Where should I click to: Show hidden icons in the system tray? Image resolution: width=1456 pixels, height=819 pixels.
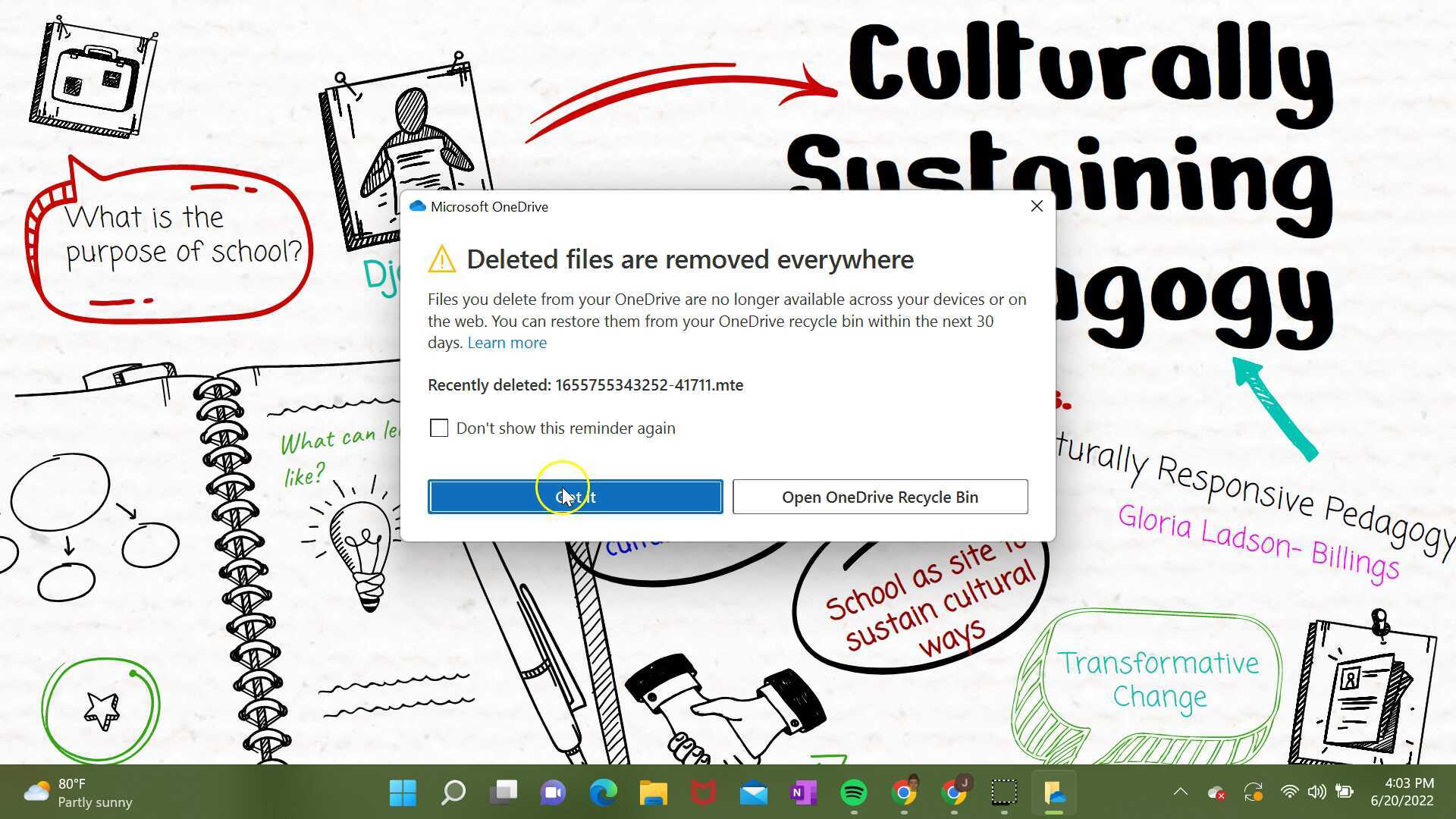[x=1180, y=792]
